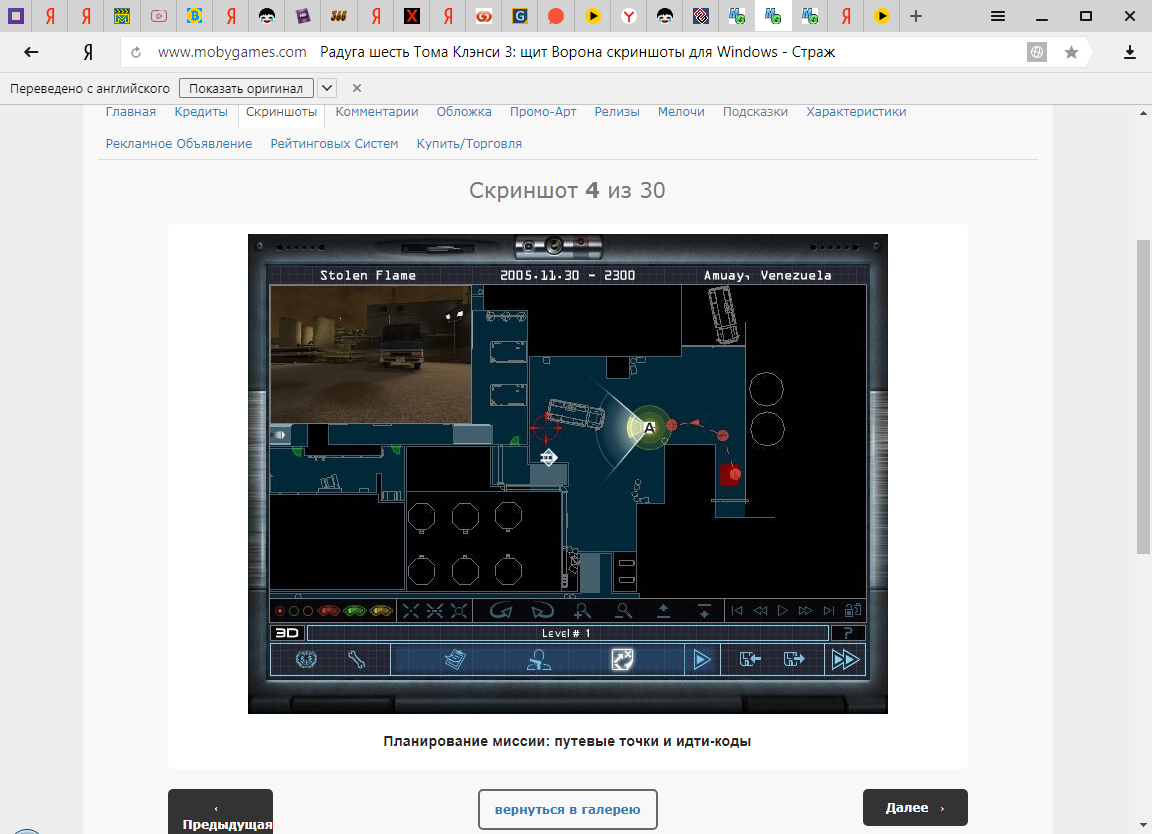This screenshot has height=834, width=1152.
Task: Click the Предыдущая previous screenshot button
Action: coord(220,814)
